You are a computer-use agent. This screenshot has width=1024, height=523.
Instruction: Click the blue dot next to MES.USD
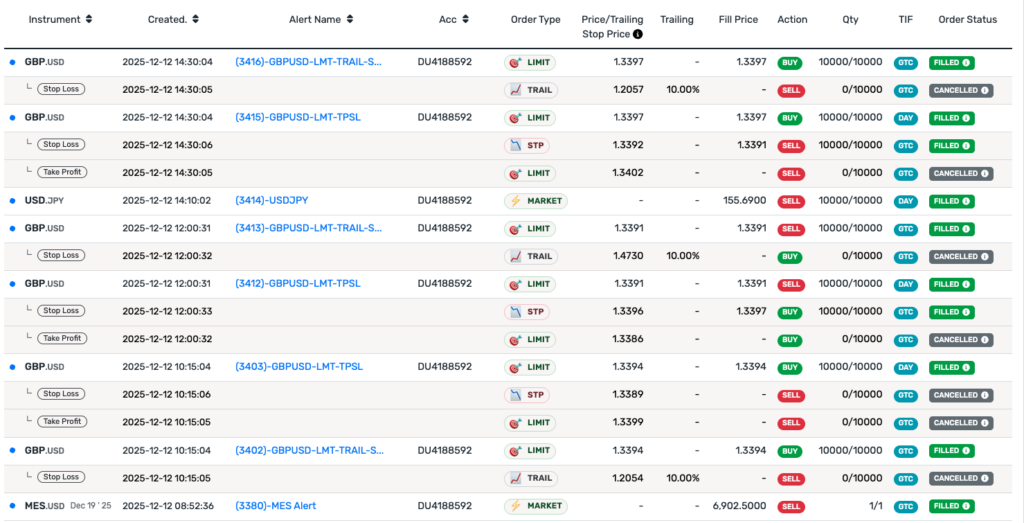coord(12,506)
